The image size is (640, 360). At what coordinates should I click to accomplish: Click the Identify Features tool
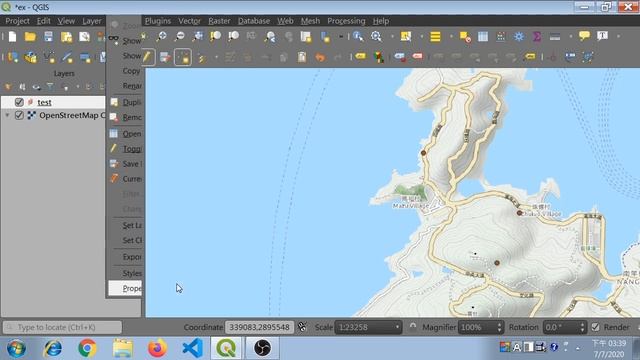(x=358, y=36)
